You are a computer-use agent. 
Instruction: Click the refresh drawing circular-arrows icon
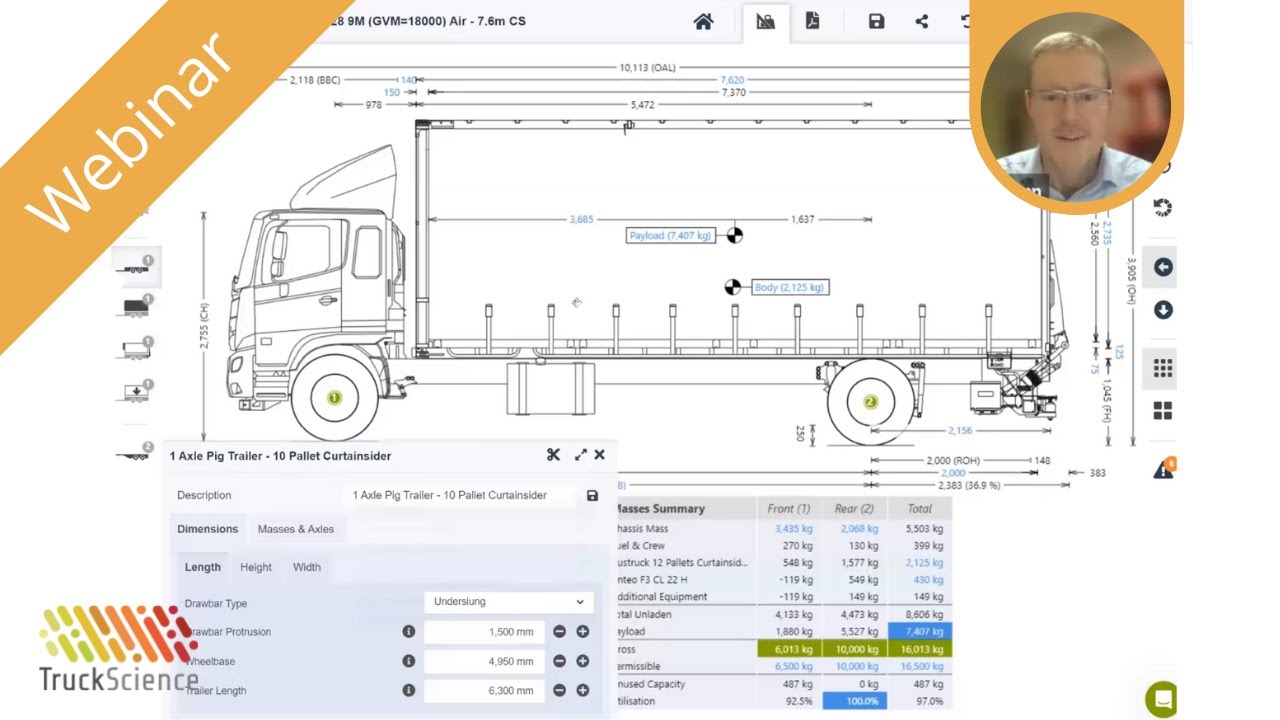(x=1162, y=207)
